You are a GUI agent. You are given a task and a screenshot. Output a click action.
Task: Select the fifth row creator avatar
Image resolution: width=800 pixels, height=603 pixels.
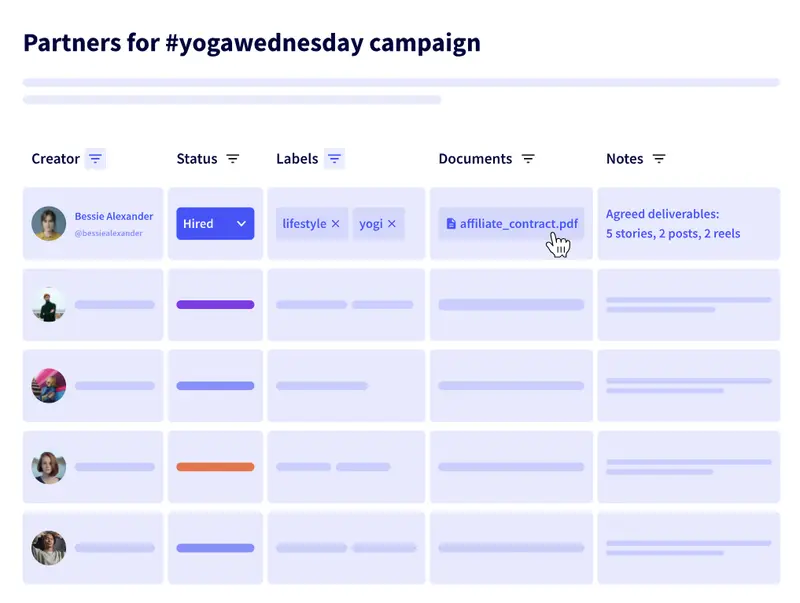click(49, 548)
